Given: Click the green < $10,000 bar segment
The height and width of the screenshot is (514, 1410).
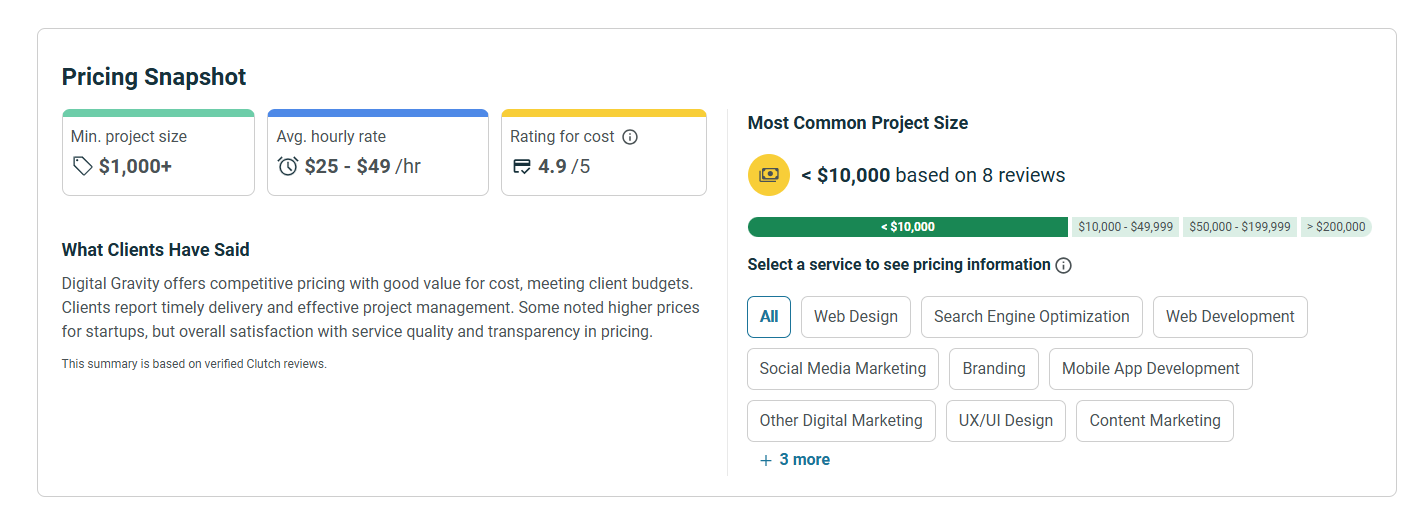Looking at the screenshot, I should [x=908, y=227].
